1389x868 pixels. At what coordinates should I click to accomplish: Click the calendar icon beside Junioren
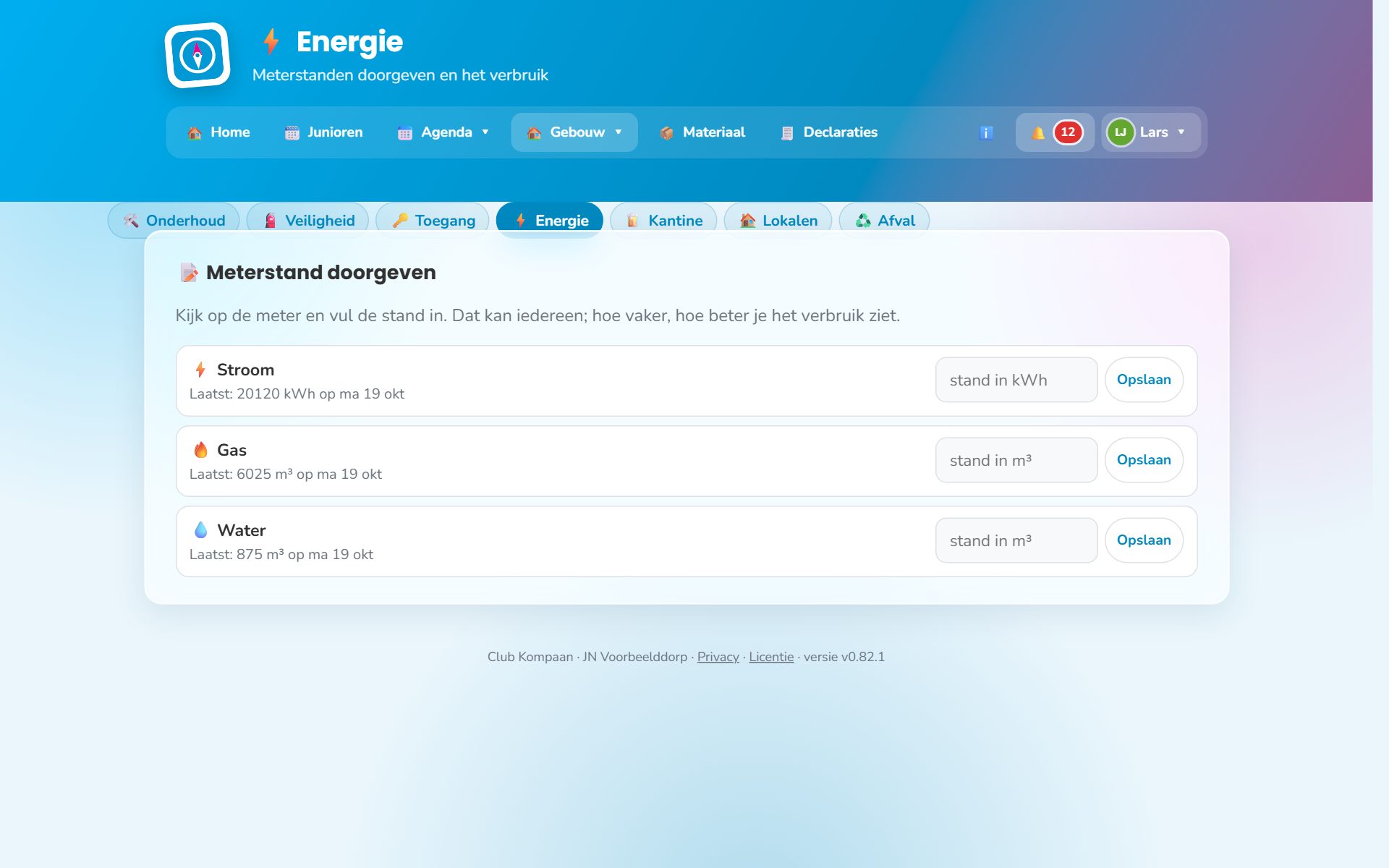(292, 132)
